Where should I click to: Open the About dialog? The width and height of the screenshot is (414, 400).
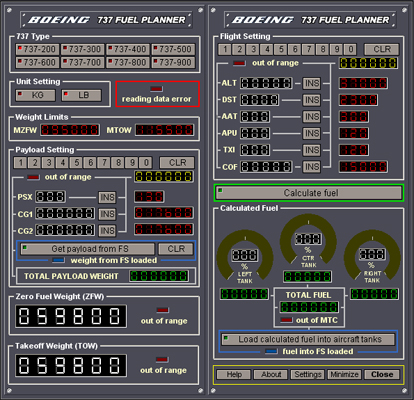pos(271,375)
